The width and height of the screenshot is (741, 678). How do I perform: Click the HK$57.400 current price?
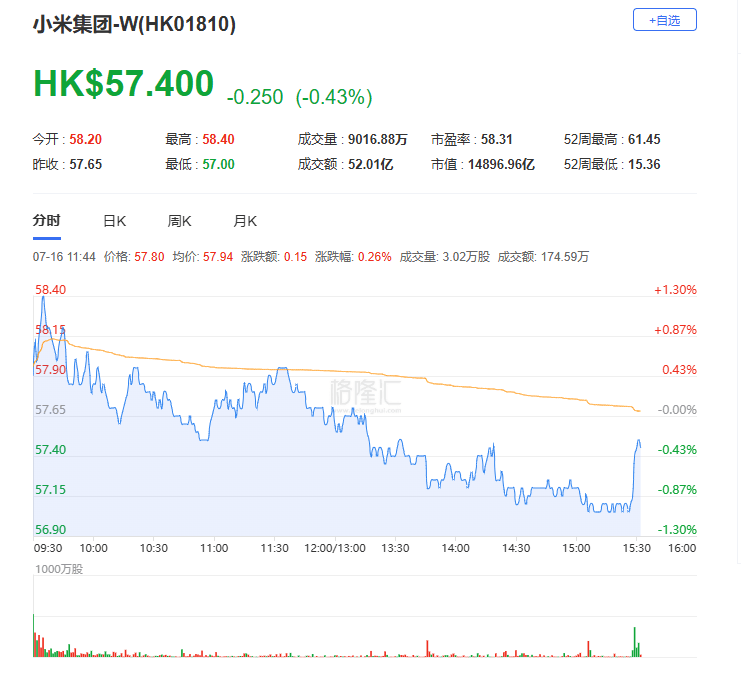[124, 84]
